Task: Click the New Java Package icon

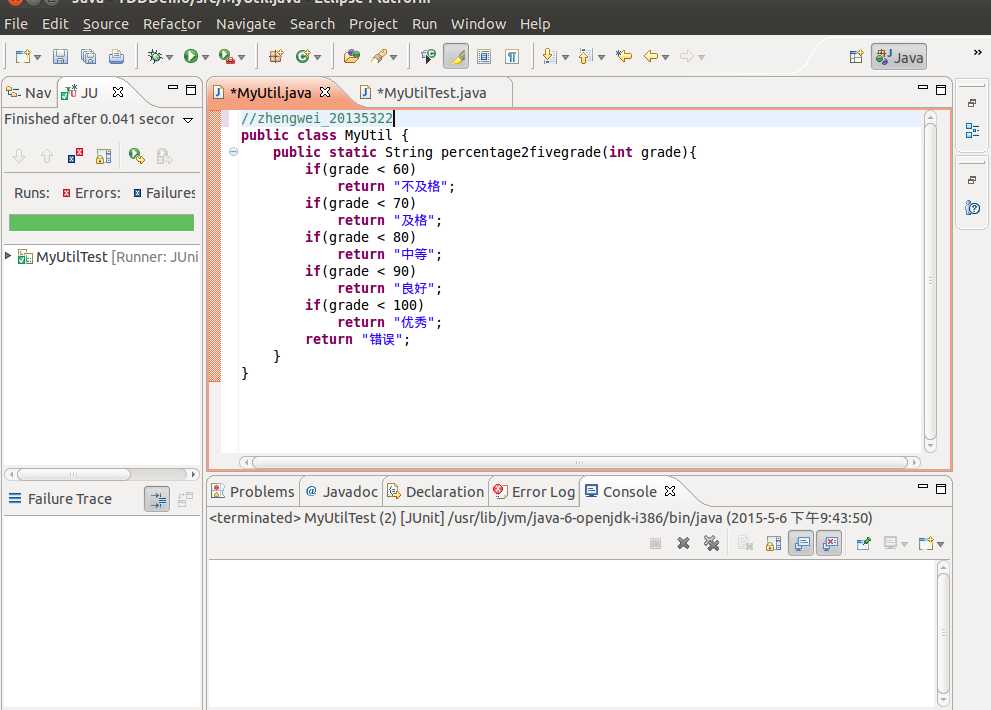Action: point(276,56)
